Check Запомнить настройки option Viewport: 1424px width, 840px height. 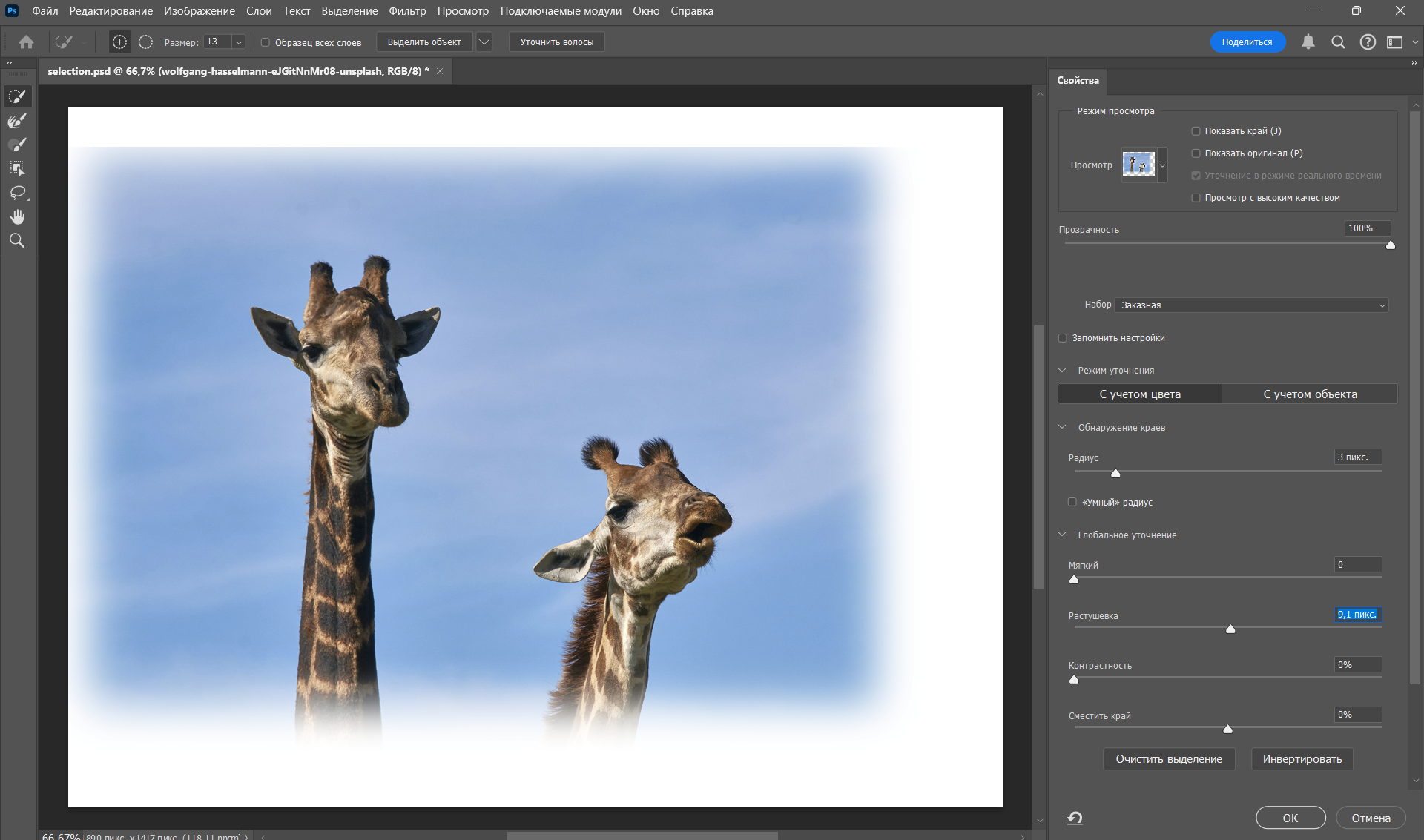coord(1063,338)
